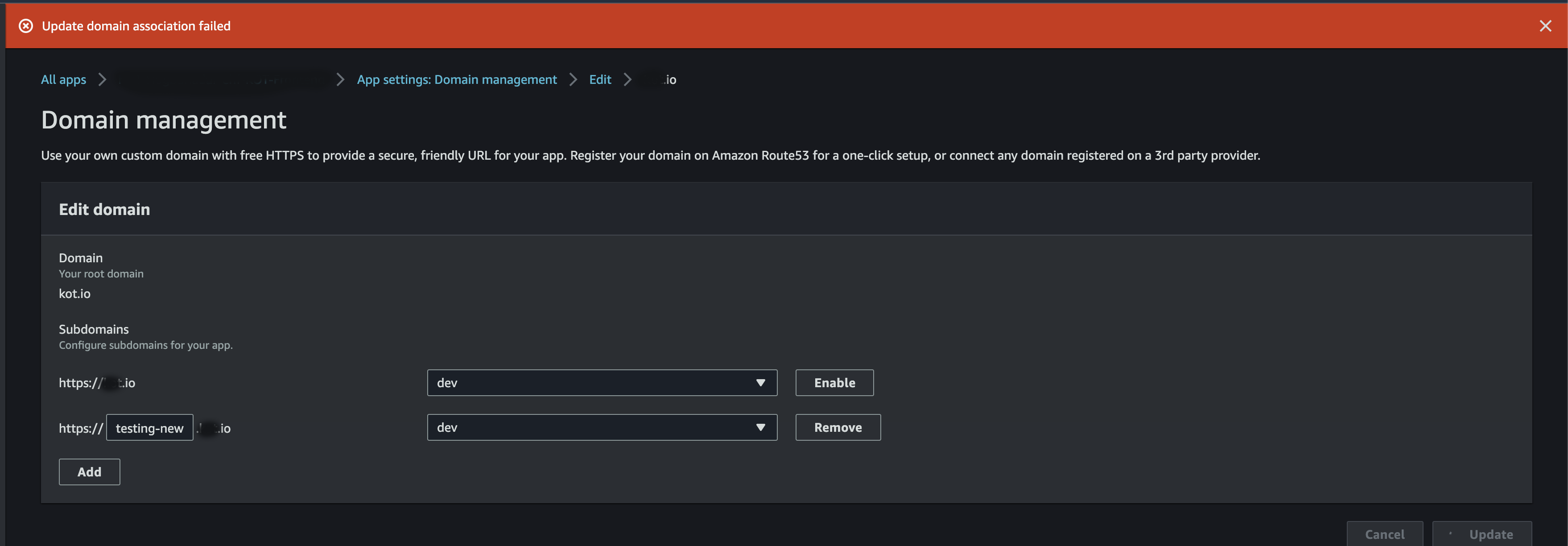Open the branch dropdown for the testing-new subdomain
This screenshot has width=1568, height=546.
[x=602, y=427]
